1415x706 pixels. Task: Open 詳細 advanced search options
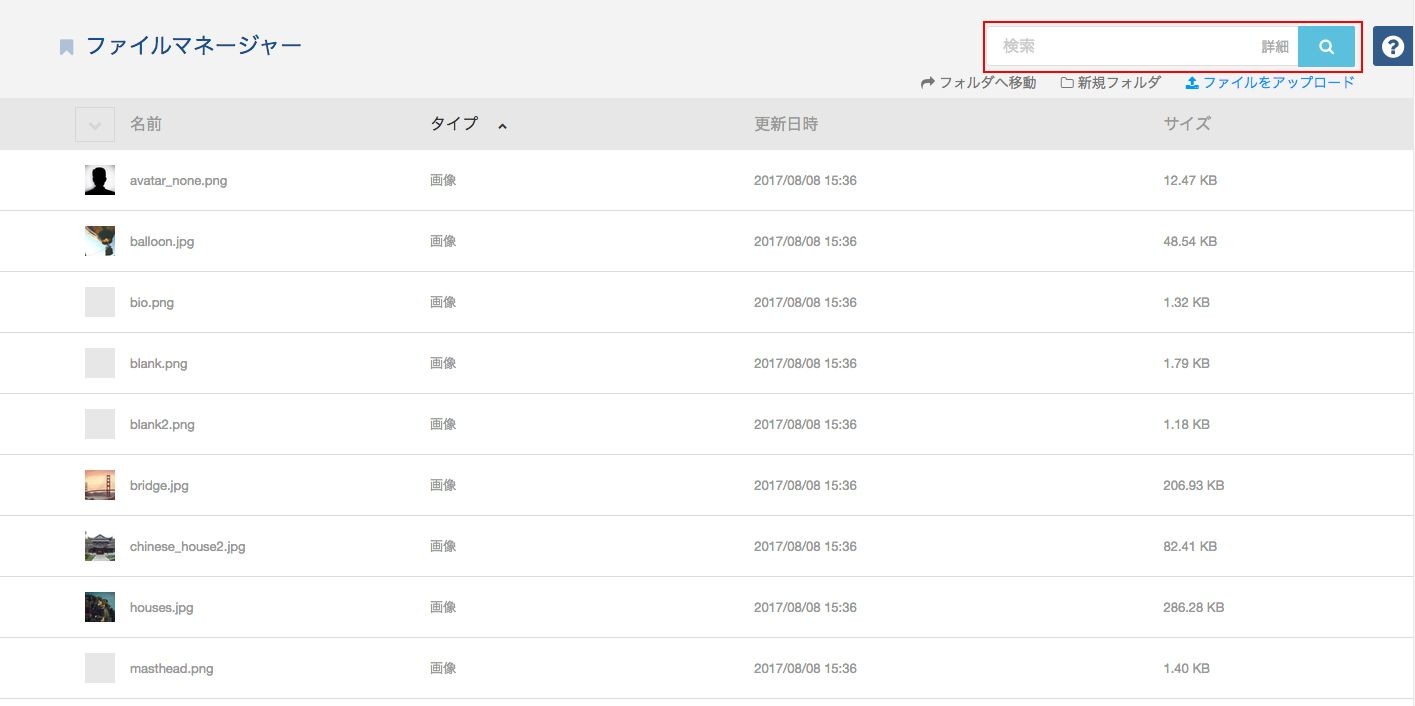pos(1275,47)
